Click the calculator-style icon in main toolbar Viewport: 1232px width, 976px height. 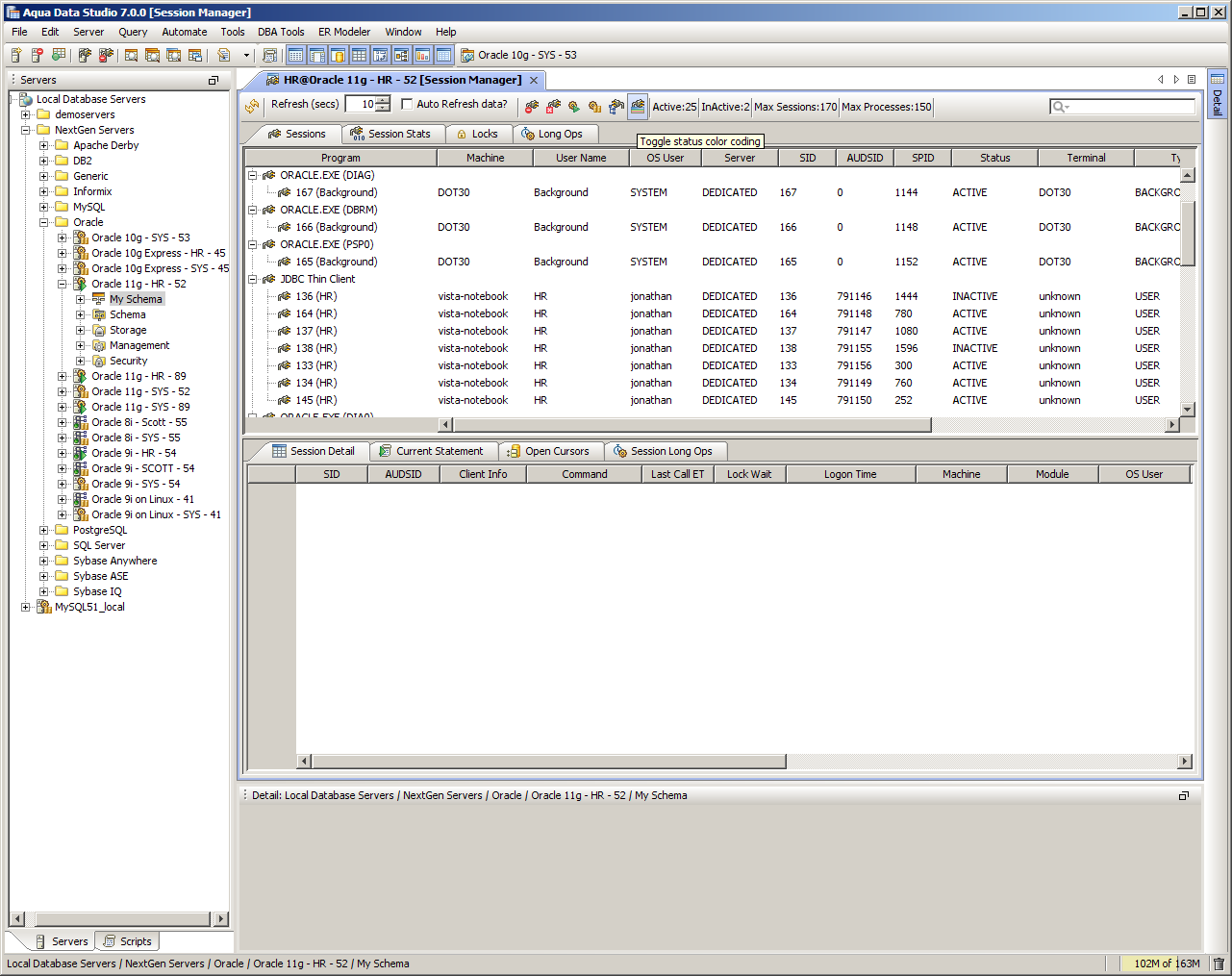click(269, 56)
